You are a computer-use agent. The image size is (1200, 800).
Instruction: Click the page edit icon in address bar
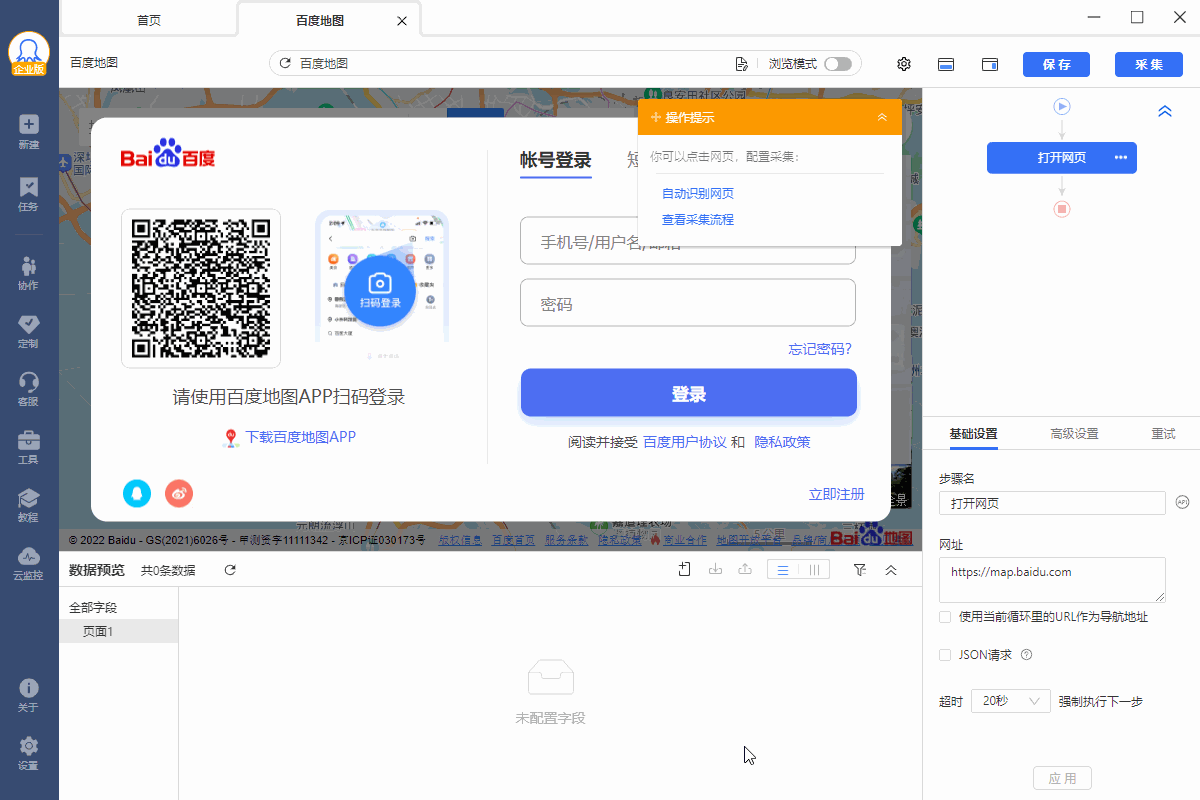coord(741,64)
